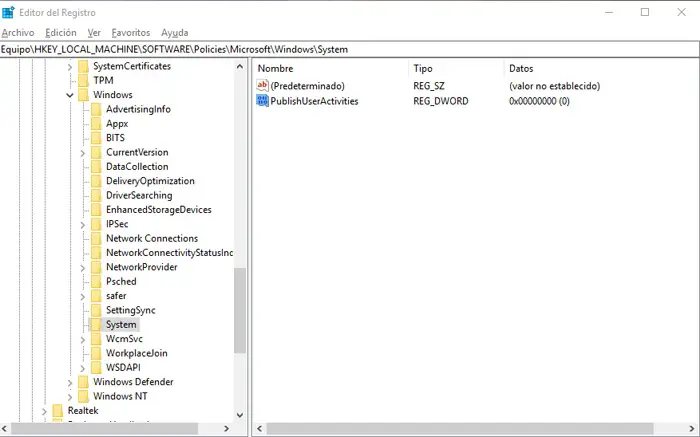The width and height of the screenshot is (700, 437).
Task: Click the WorkplaceJoin folder icon
Action: (96, 353)
